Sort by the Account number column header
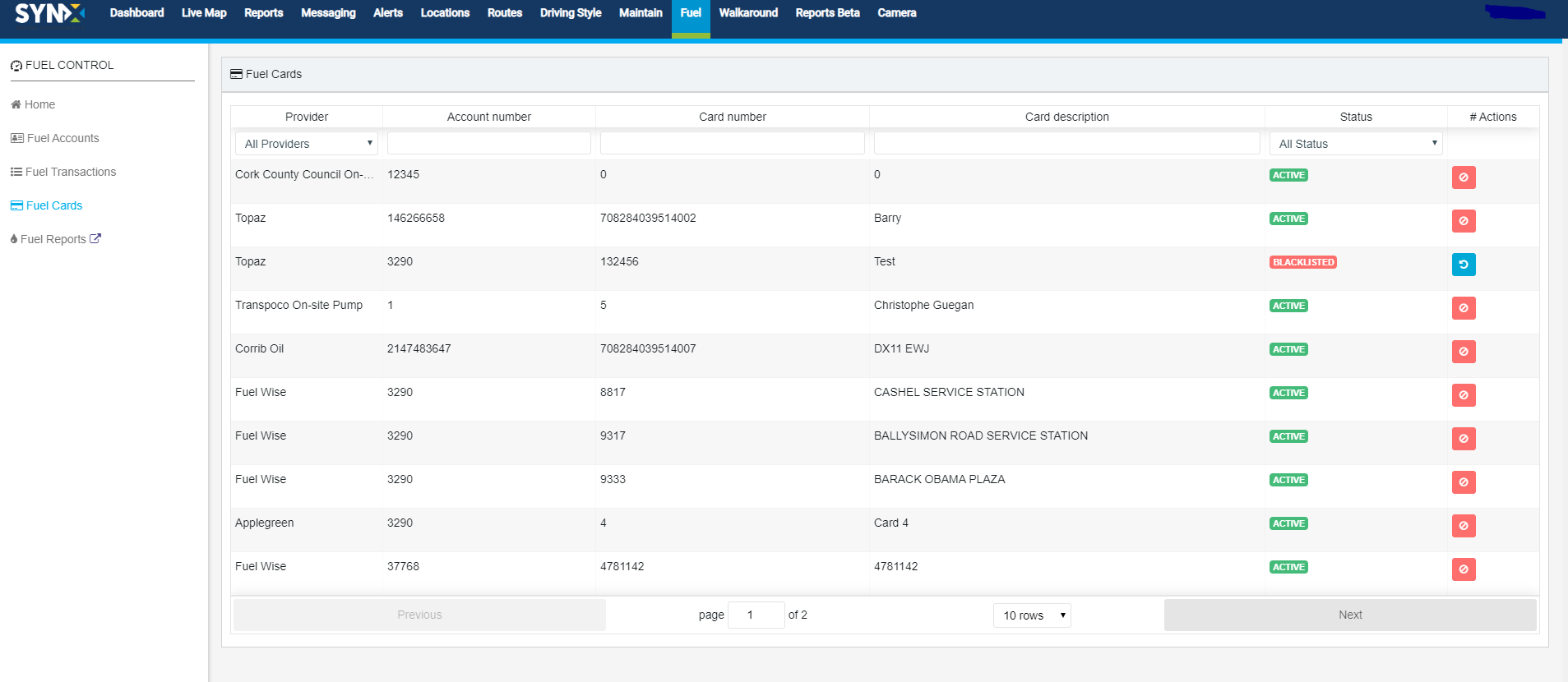The image size is (1568, 682). tap(489, 117)
